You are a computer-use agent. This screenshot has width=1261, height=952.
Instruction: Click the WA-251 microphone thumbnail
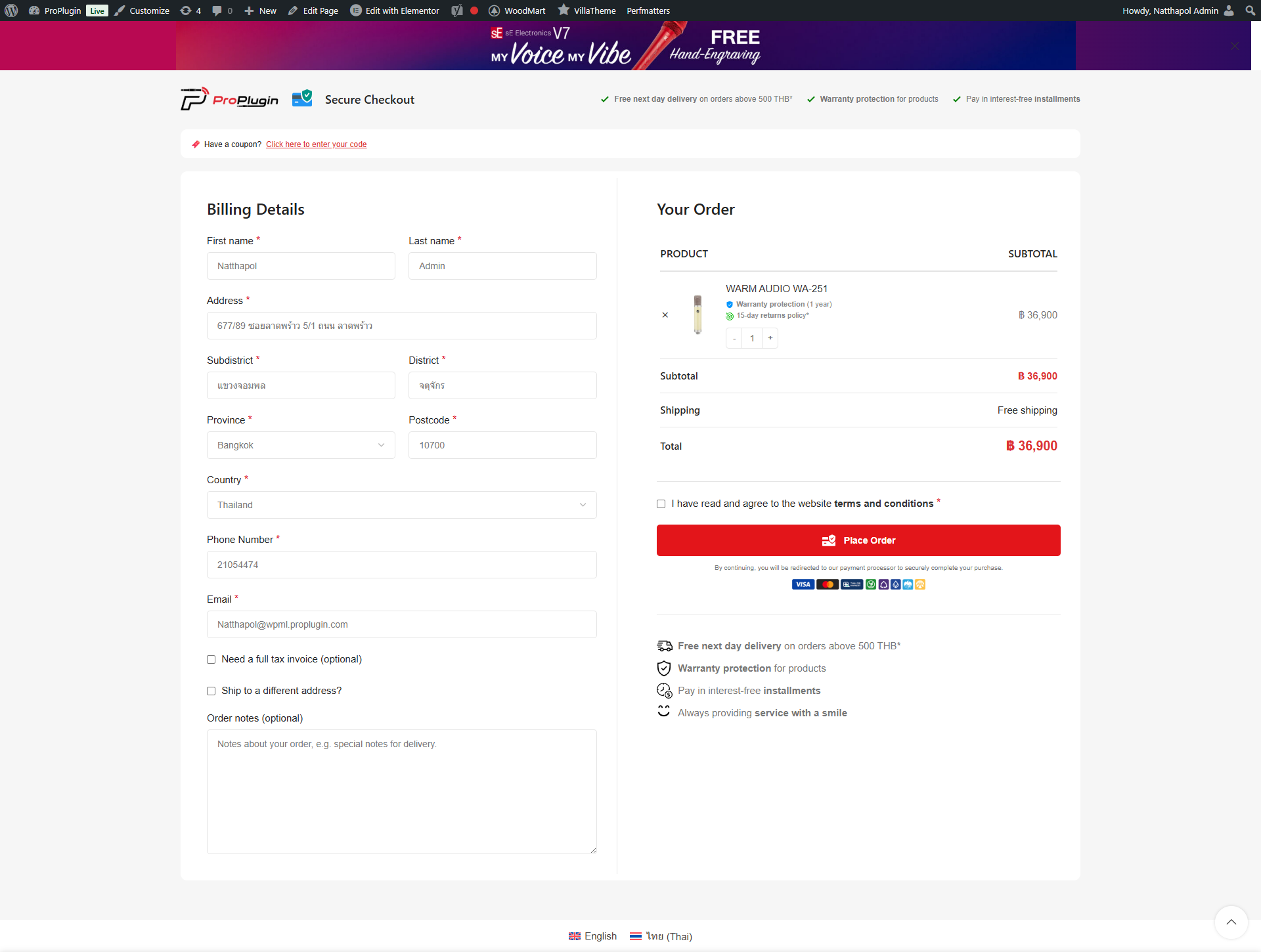click(697, 315)
